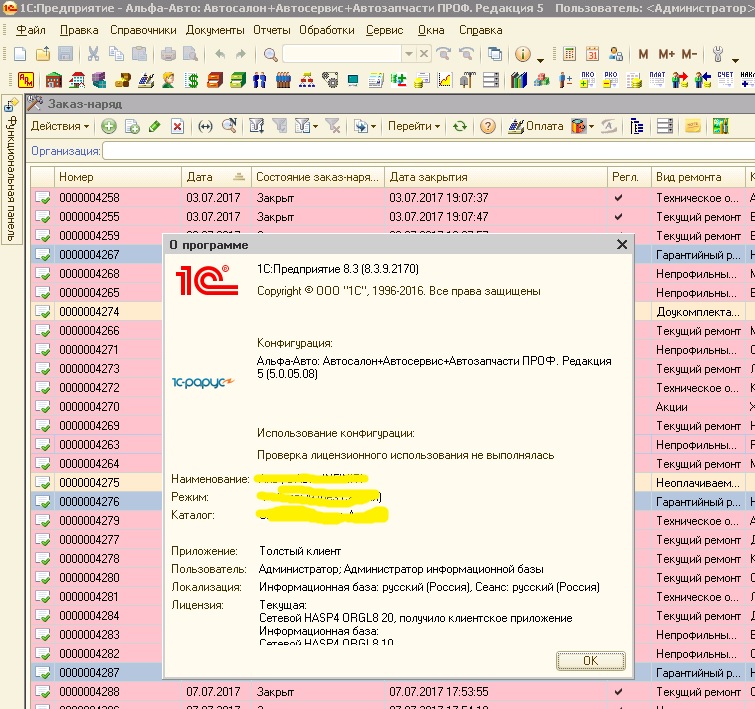Image resolution: width=755 pixels, height=709 pixels.
Task: Click the search text field in main toolbar
Action: coord(342,54)
